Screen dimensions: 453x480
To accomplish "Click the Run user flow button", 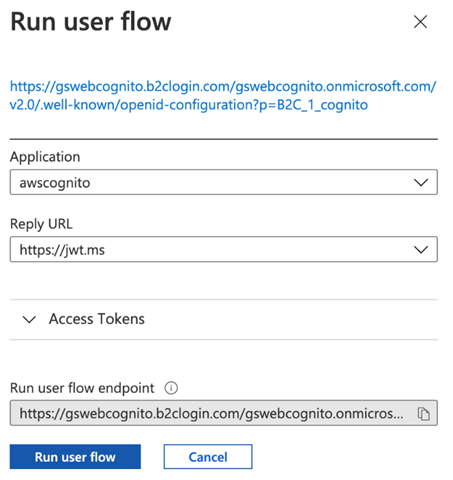I will (x=75, y=457).
